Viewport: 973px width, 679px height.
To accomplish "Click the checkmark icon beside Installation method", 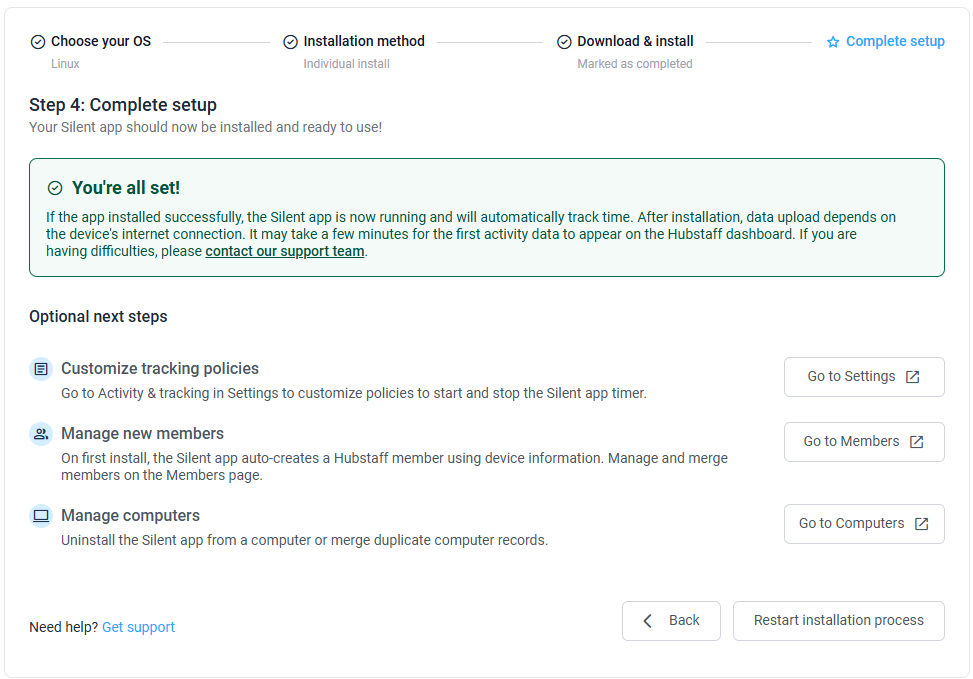I will click(290, 42).
